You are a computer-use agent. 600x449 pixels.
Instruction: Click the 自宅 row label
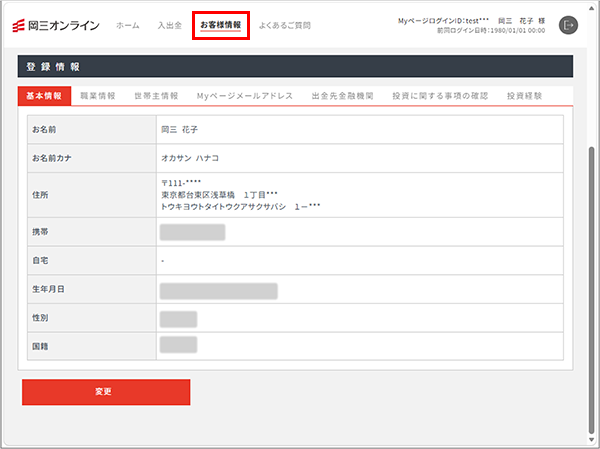tap(40, 261)
